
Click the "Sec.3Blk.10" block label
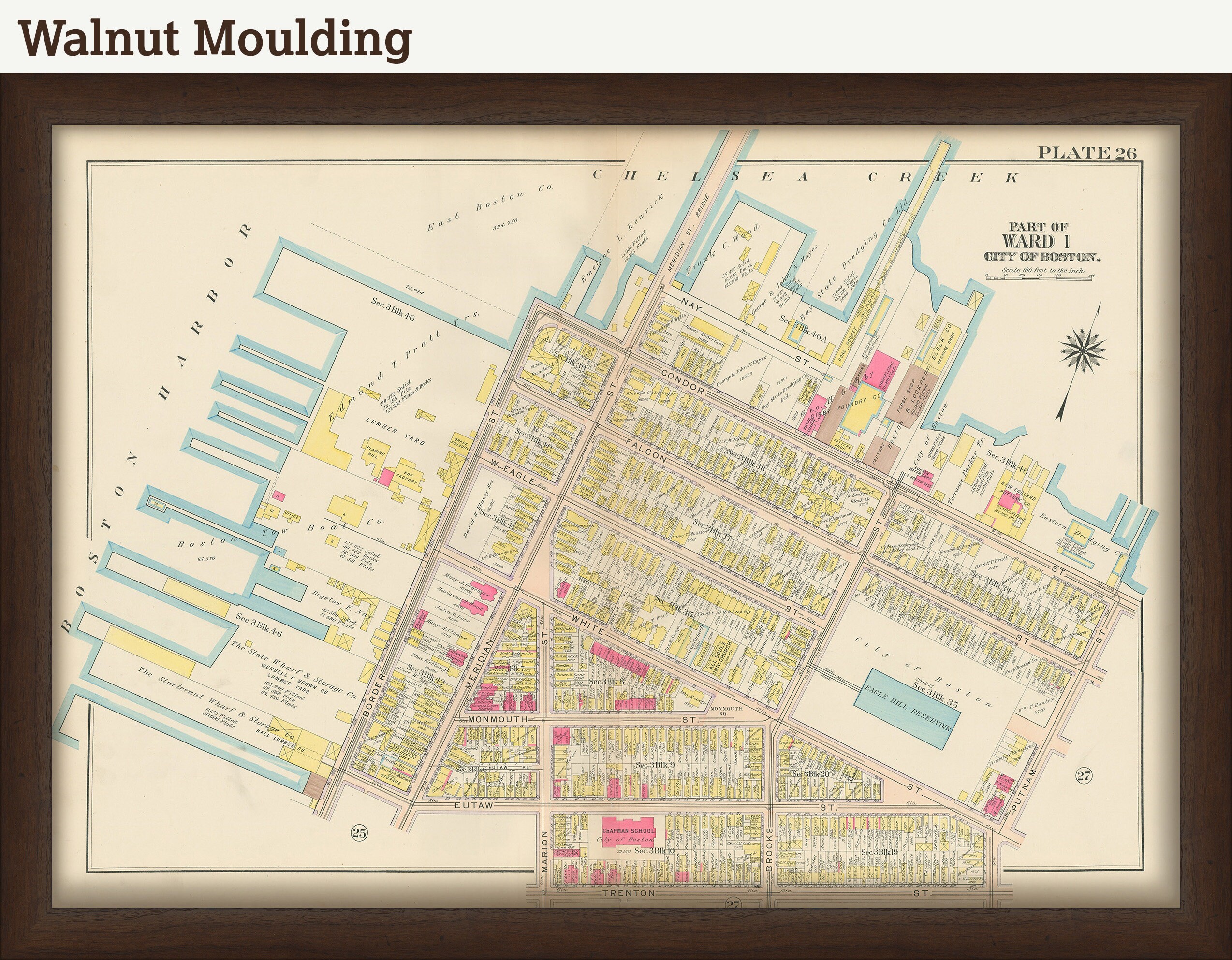coord(654,851)
